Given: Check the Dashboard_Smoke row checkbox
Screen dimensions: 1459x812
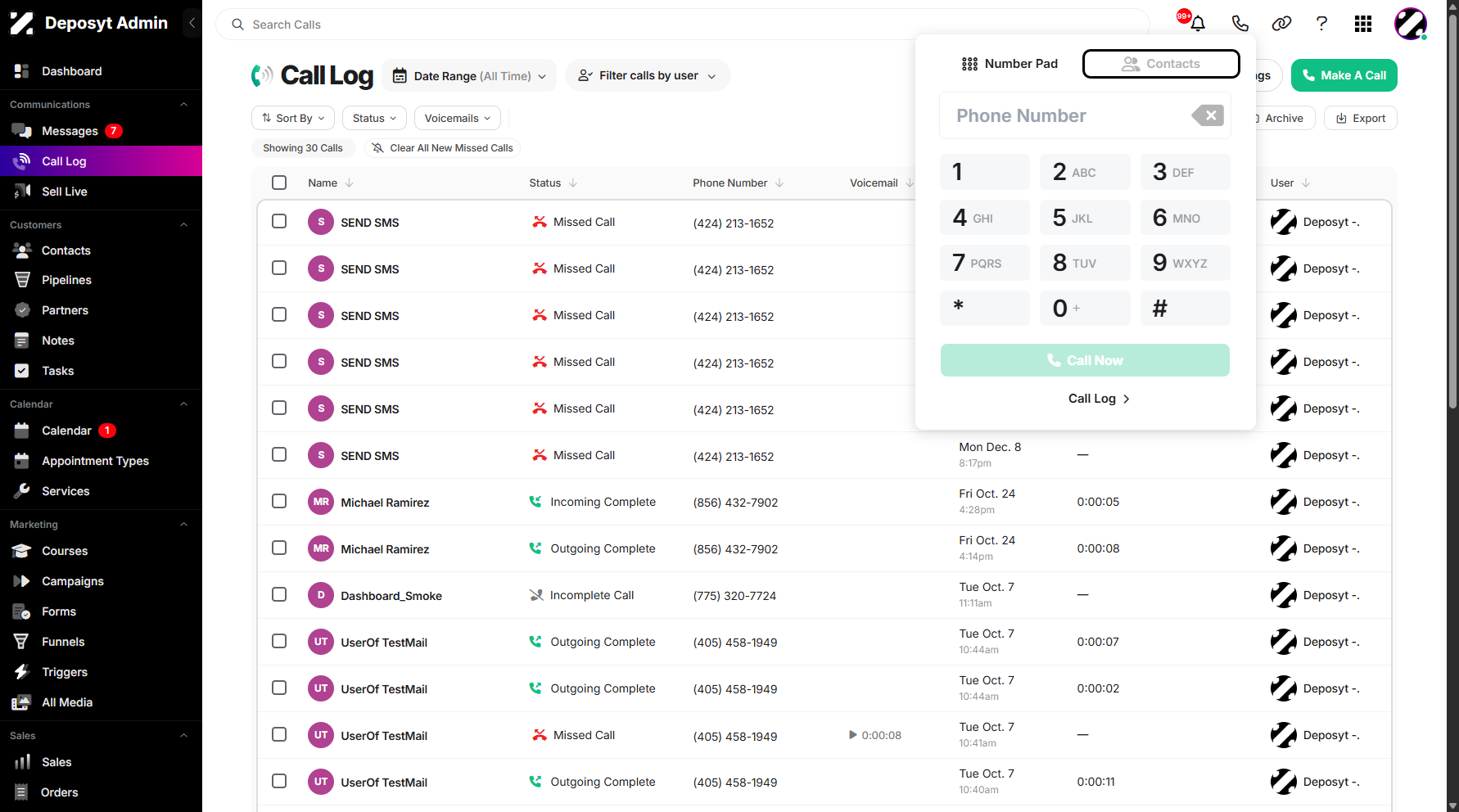Looking at the screenshot, I should point(279,594).
